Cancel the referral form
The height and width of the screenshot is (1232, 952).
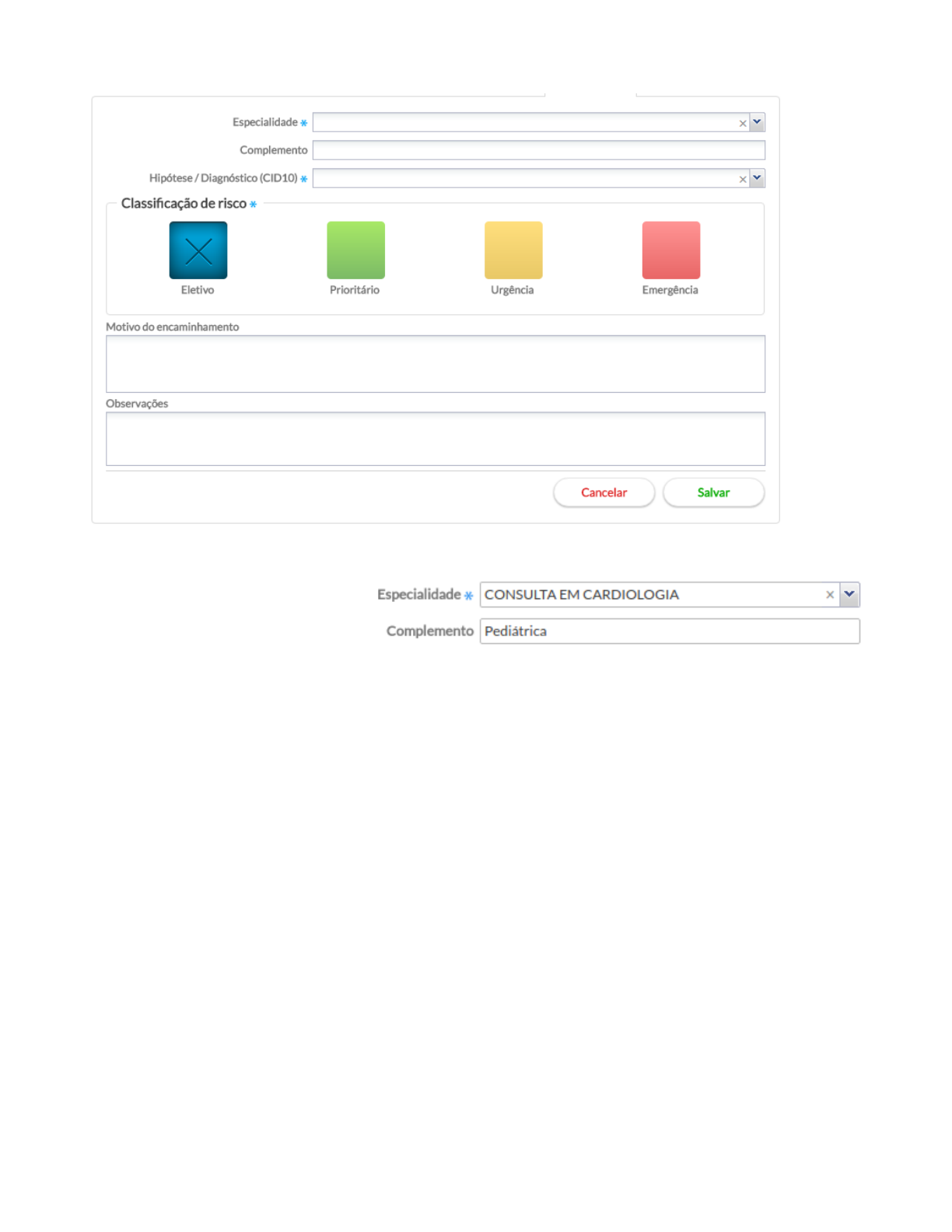(604, 492)
